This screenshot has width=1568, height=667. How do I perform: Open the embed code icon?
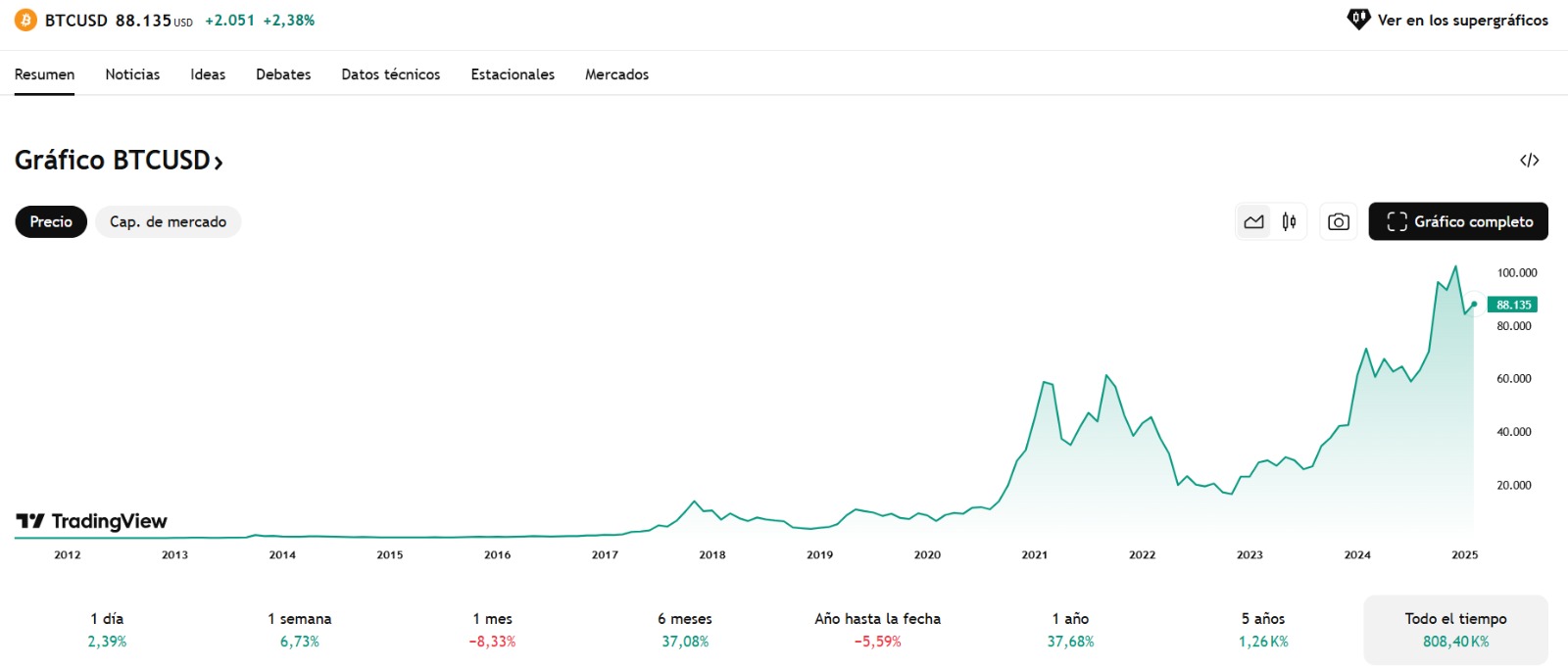pyautogui.click(x=1529, y=160)
